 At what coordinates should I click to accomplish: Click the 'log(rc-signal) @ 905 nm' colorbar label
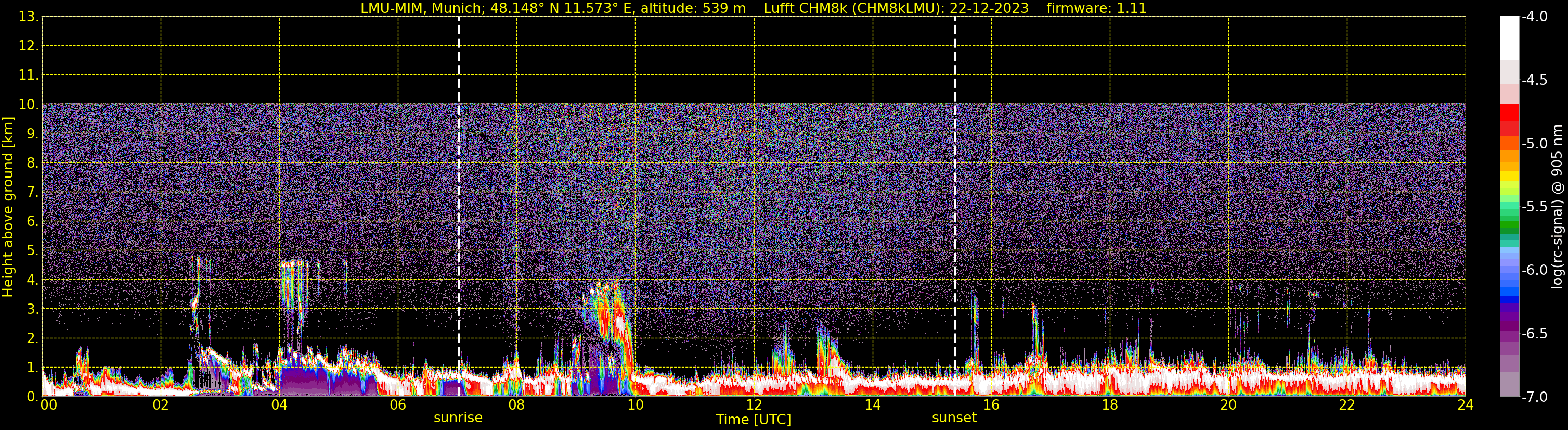pos(1557,207)
